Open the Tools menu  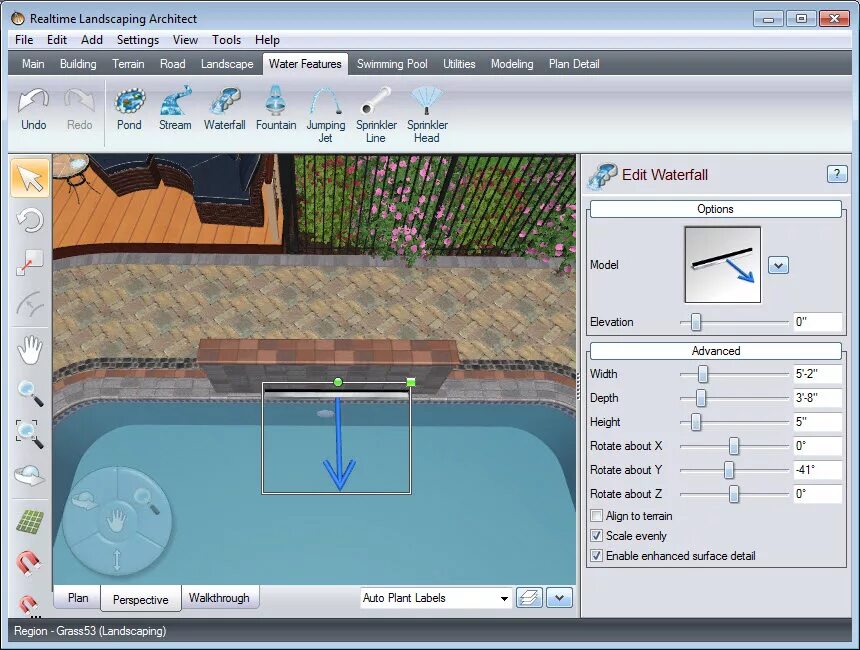(227, 40)
